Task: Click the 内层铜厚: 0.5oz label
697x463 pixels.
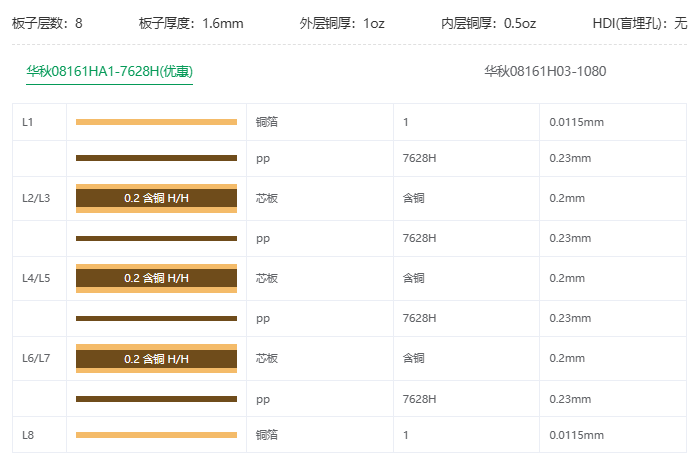Action: click(489, 23)
